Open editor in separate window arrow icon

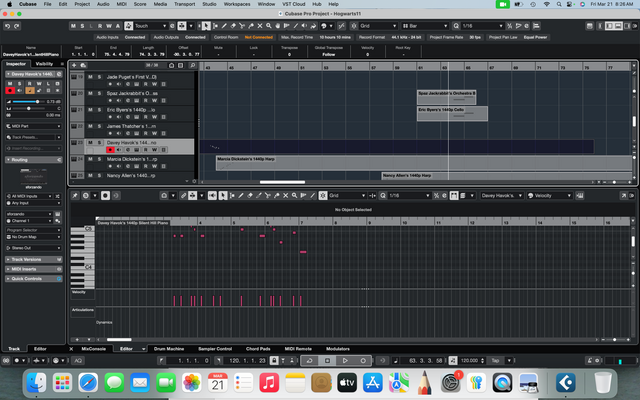pyautogui.click(x=624, y=196)
